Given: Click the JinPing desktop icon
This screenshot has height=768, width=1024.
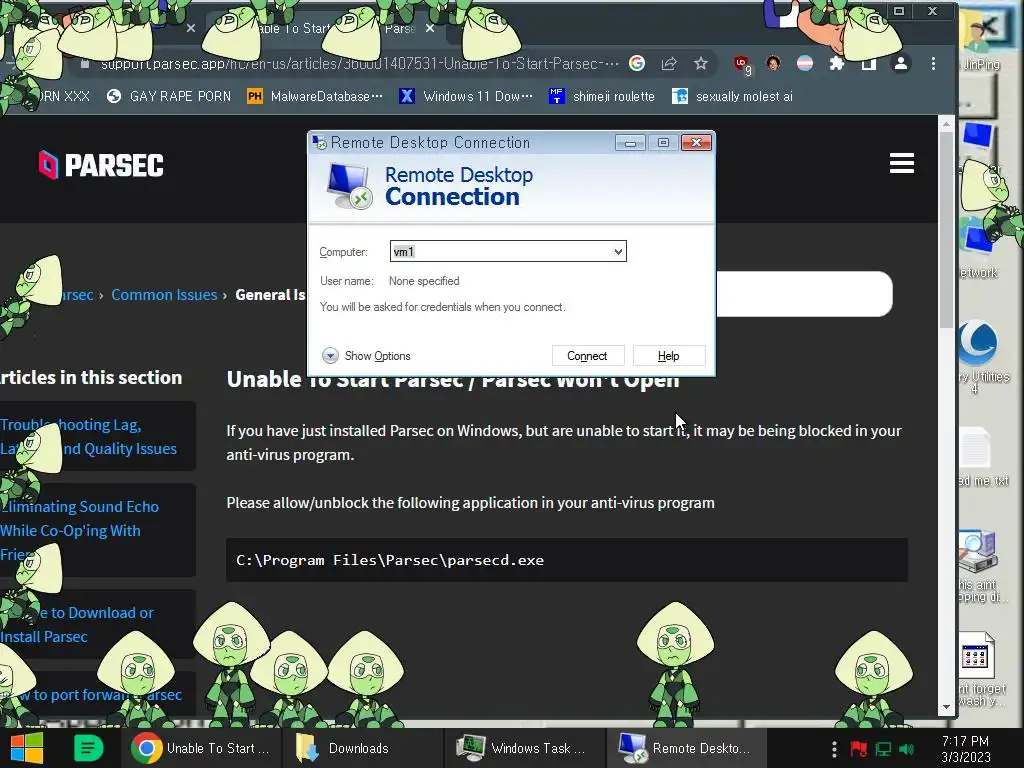Looking at the screenshot, I should pos(982,42).
